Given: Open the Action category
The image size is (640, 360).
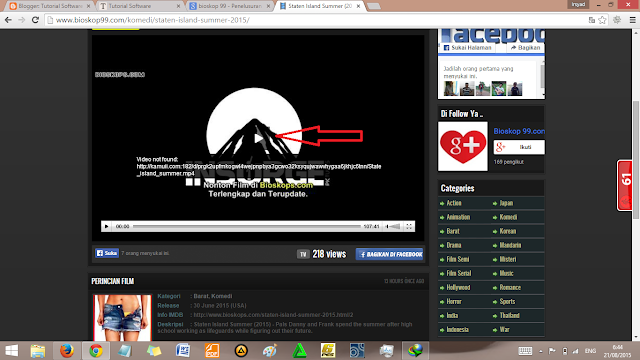Looking at the screenshot, I should click(x=454, y=203).
